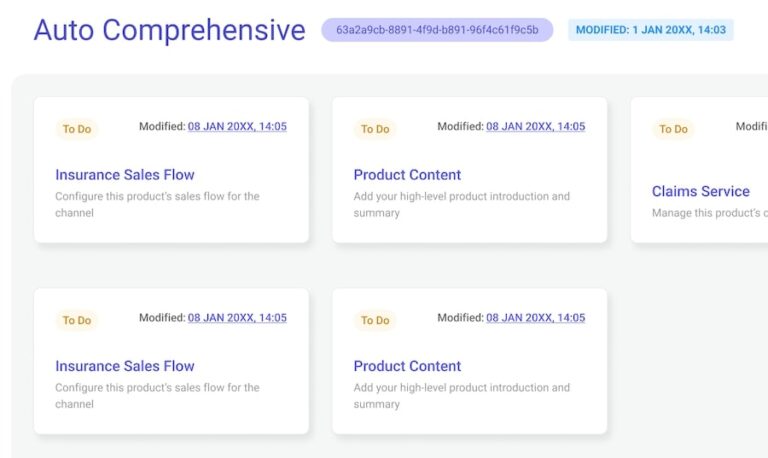Click To Do badge on top-row Product Content
This screenshot has height=458, width=768.
[375, 129]
